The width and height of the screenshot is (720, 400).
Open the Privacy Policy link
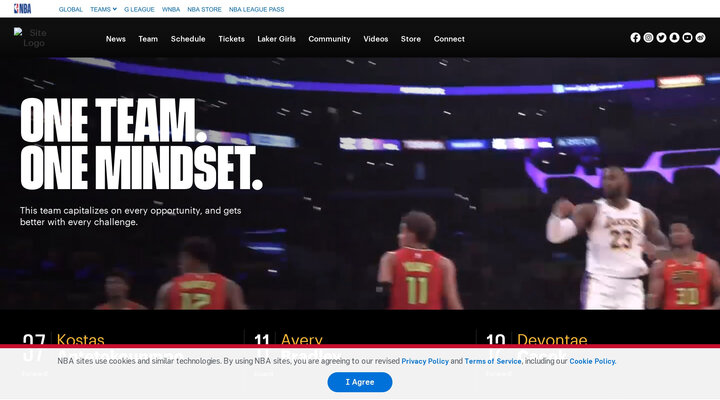click(425, 361)
